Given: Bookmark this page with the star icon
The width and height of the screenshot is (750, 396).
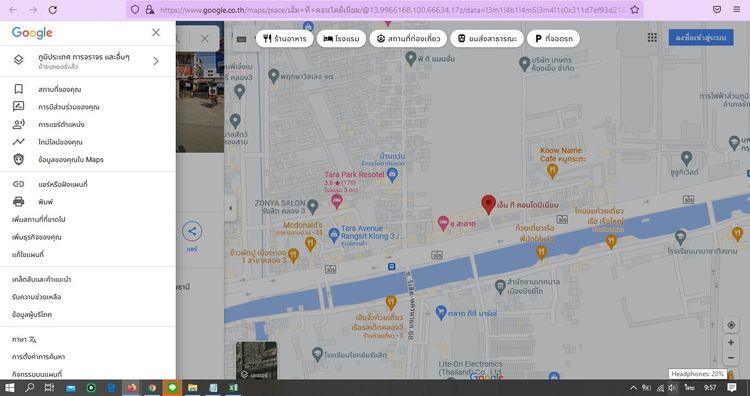Looking at the screenshot, I should click(635, 10).
